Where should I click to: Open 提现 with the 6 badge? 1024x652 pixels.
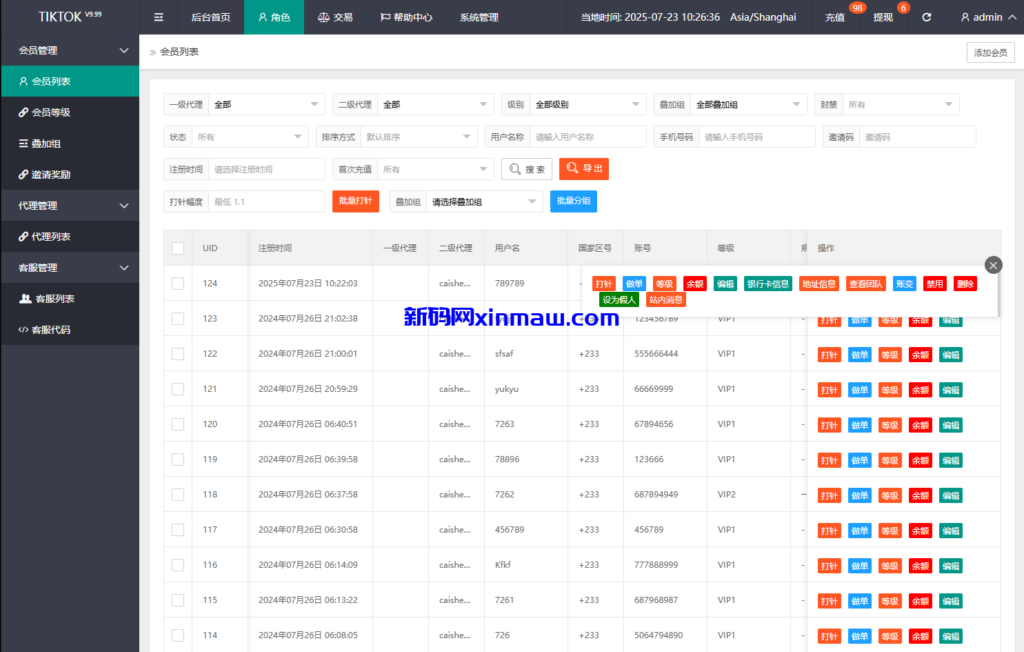(x=882, y=17)
